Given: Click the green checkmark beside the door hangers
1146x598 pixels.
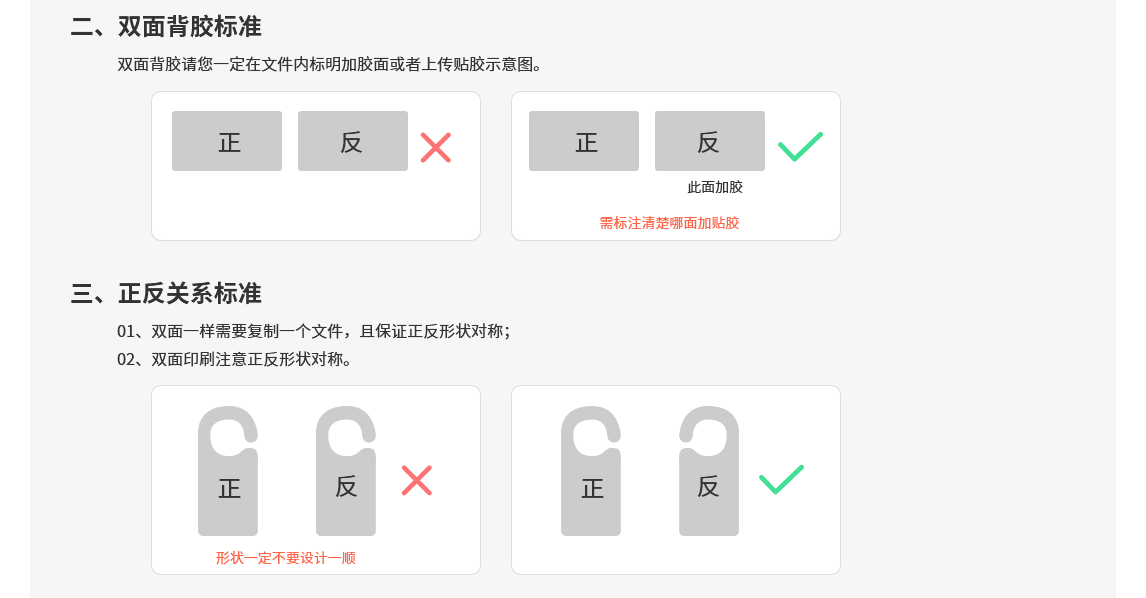Looking at the screenshot, I should [781, 480].
